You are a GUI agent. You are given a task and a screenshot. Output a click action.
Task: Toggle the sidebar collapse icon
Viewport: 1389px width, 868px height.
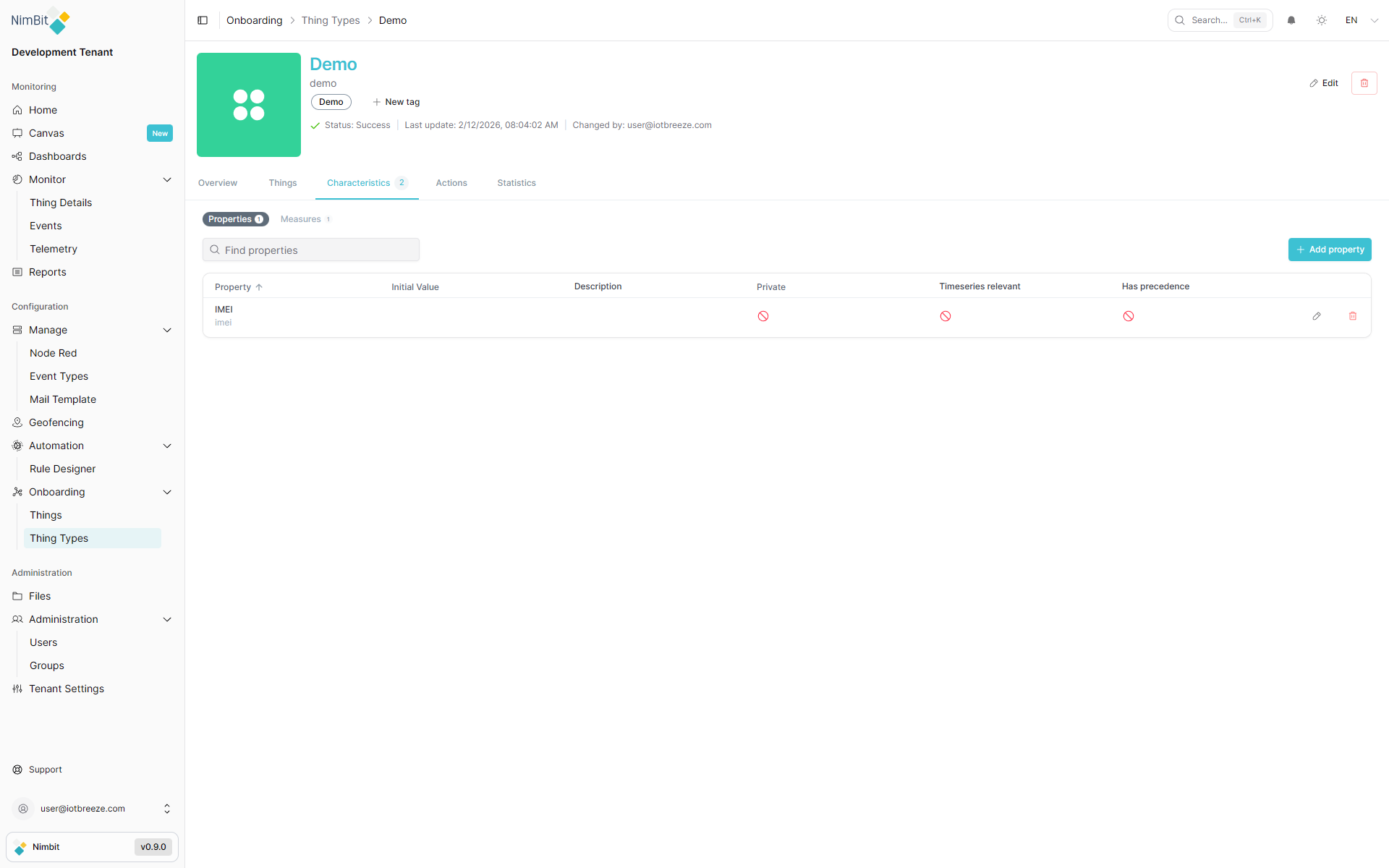[x=203, y=20]
